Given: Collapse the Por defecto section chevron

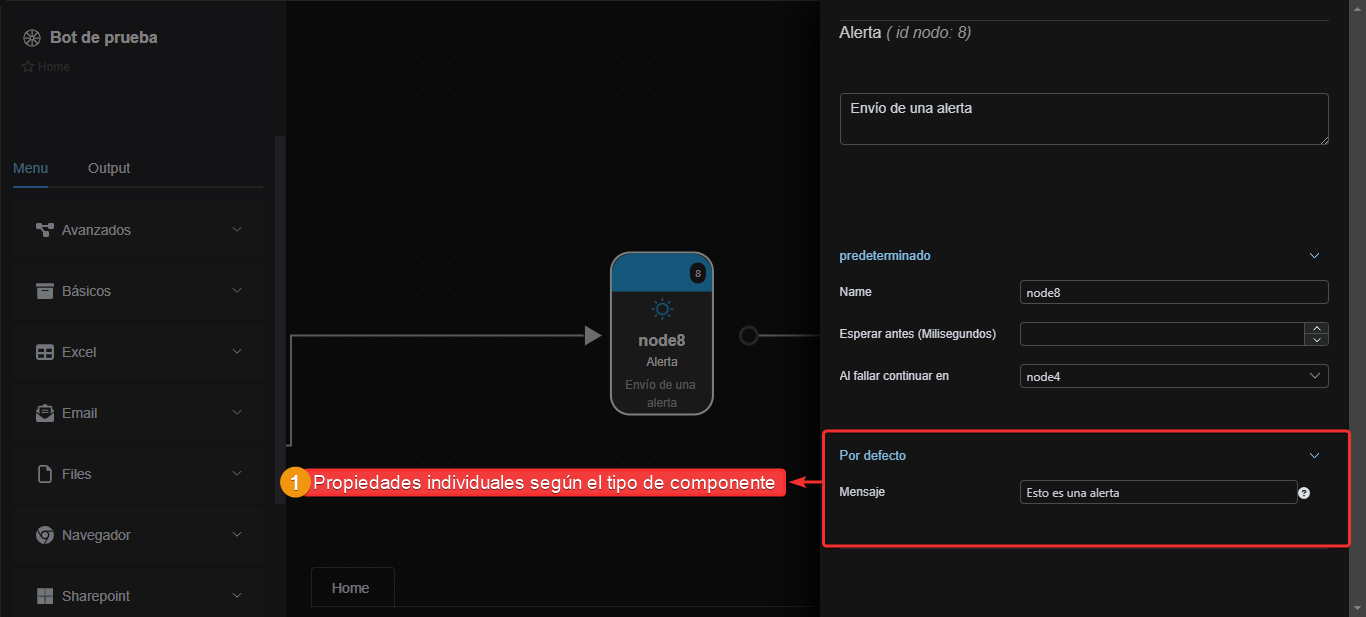Looking at the screenshot, I should click(x=1315, y=456).
